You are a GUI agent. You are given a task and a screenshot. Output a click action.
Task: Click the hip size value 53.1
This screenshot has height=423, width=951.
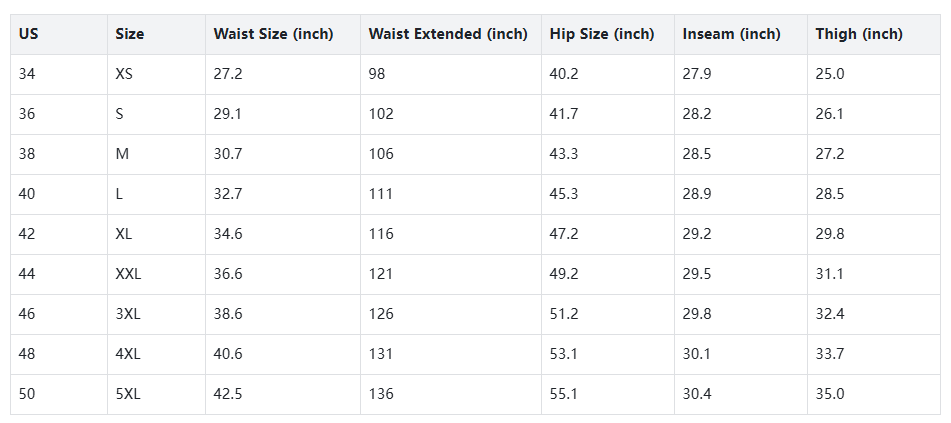pyautogui.click(x=564, y=354)
